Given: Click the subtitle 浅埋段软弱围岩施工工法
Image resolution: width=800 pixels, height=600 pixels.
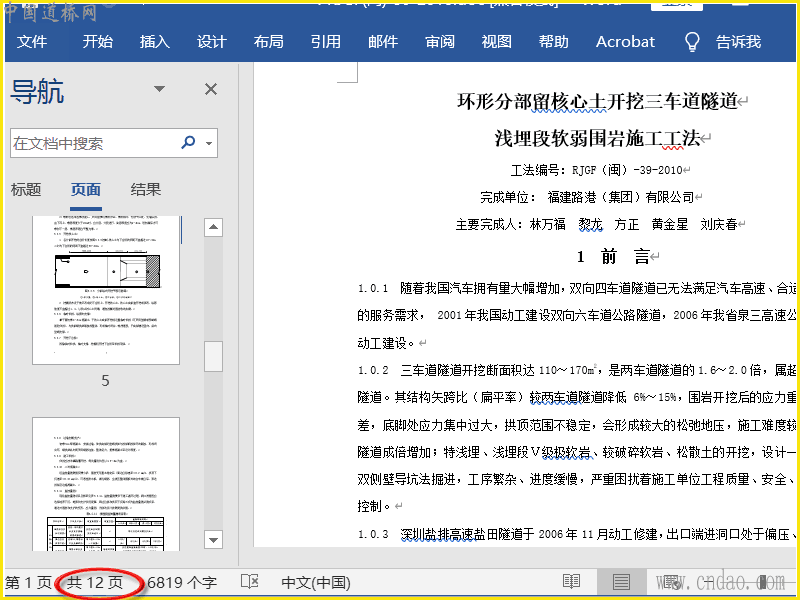Looking at the screenshot, I should 598,138.
